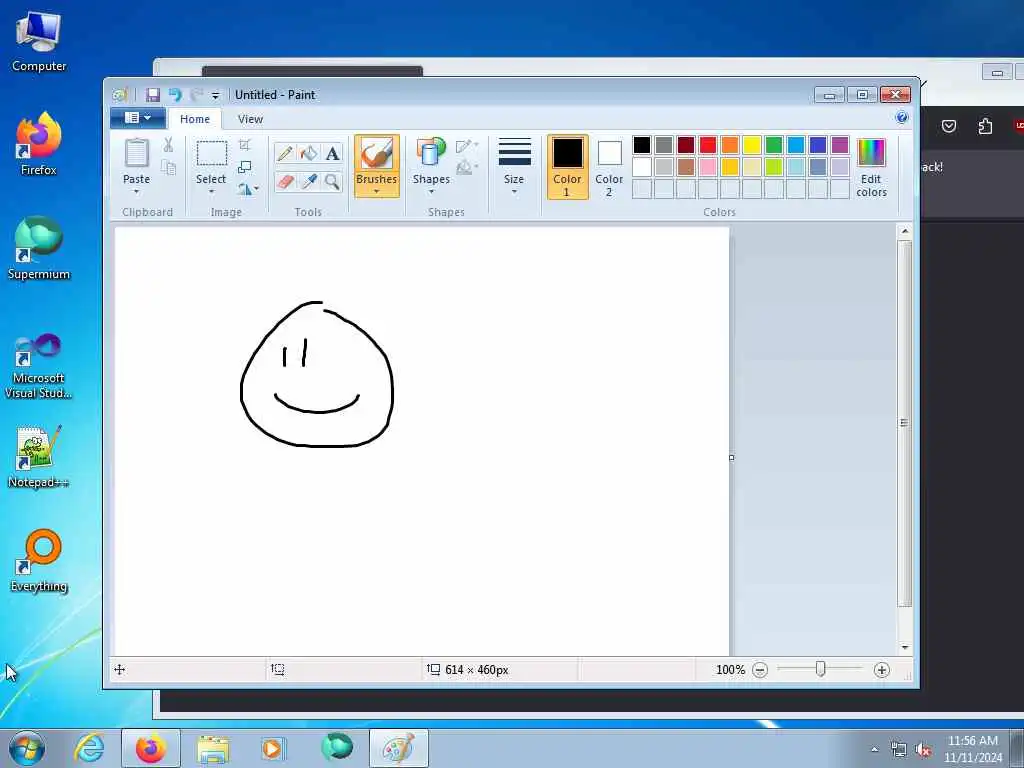Click the Cut scissors icon
The image size is (1024, 768).
pos(168,145)
